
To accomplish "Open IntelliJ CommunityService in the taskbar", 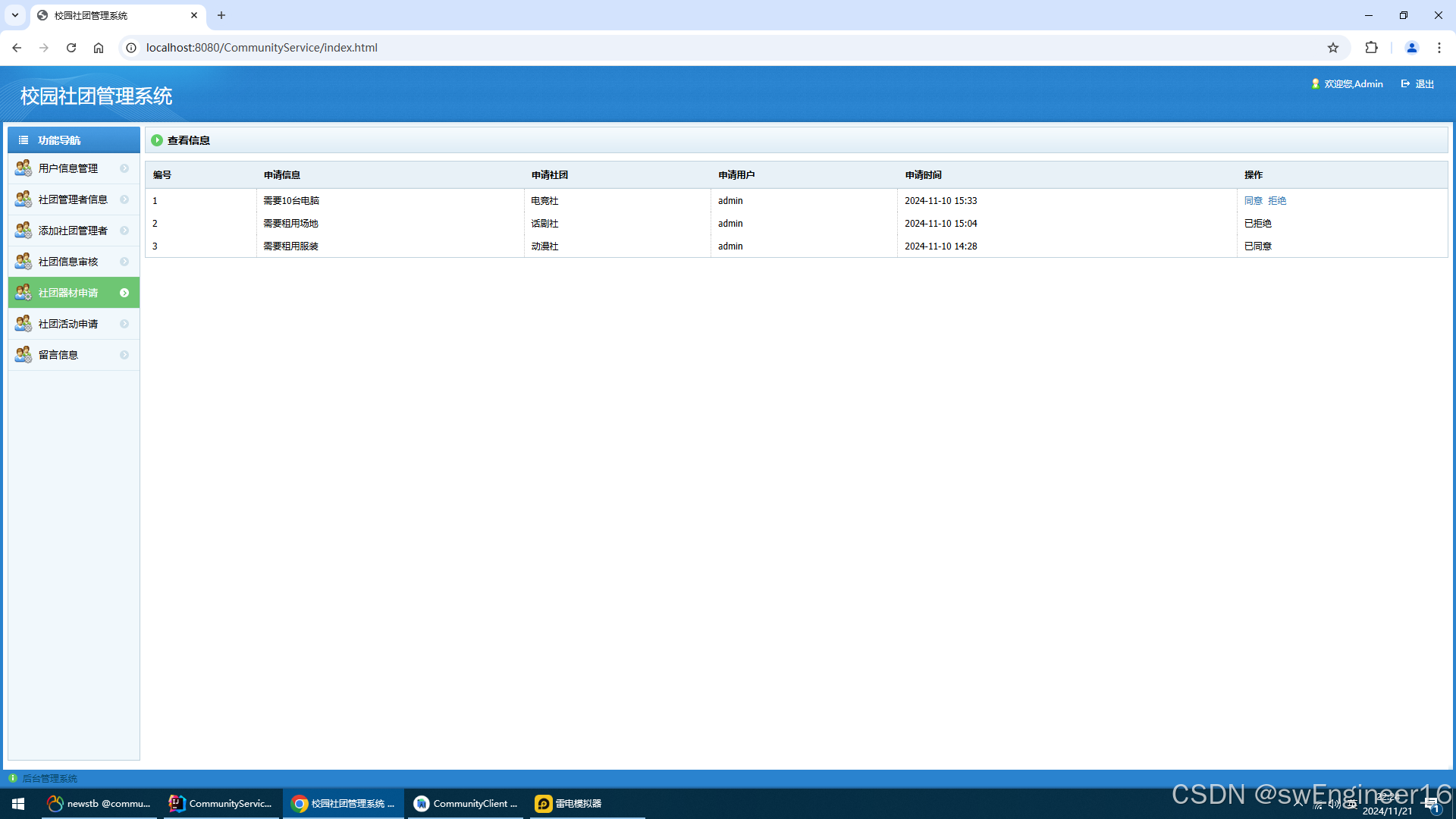I will click(x=221, y=804).
